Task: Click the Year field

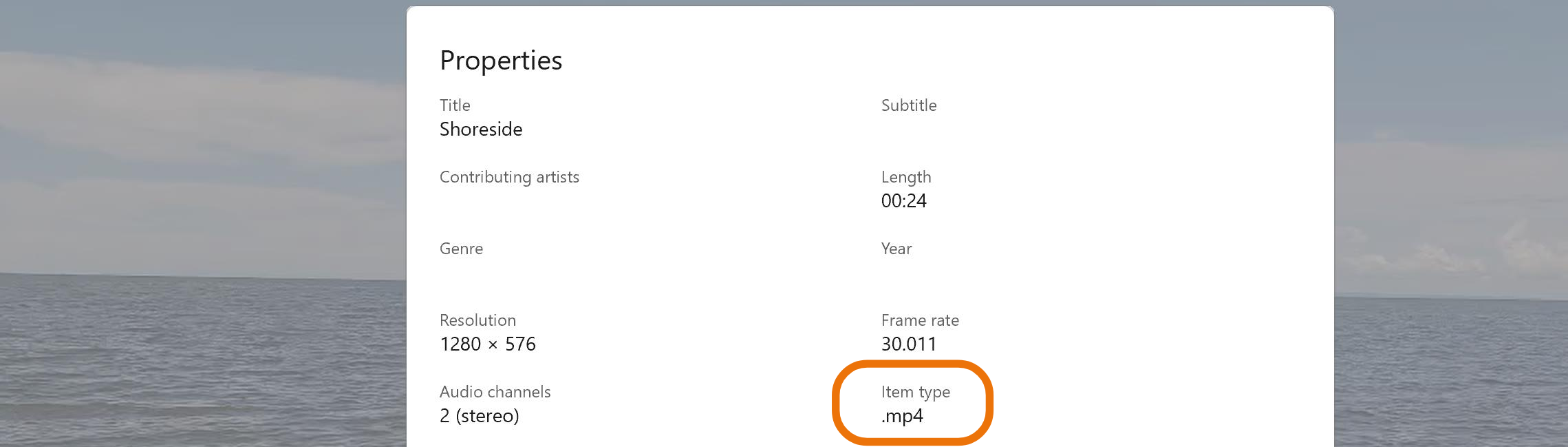Action: (896, 249)
